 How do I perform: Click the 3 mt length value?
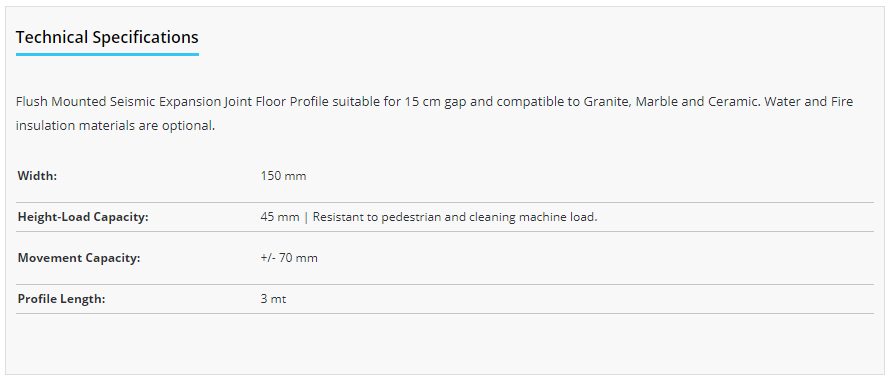click(273, 299)
